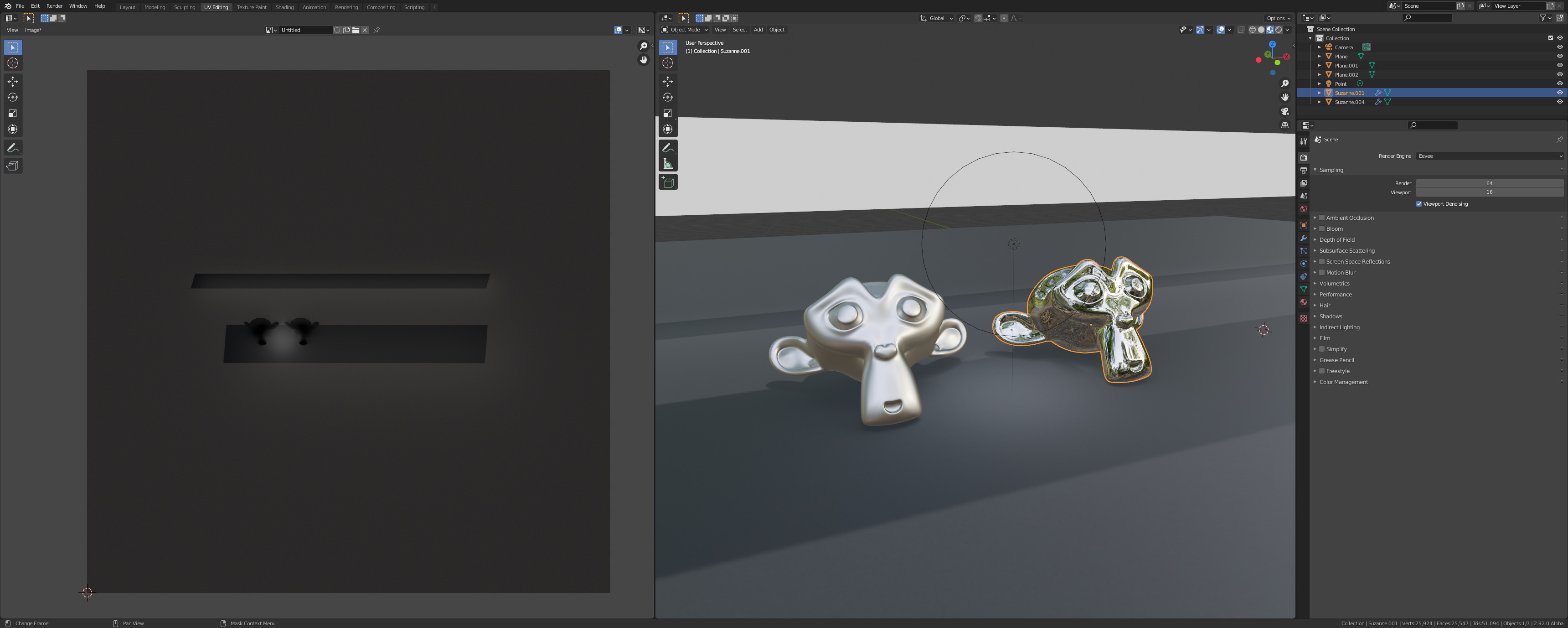This screenshot has height=628, width=1568.
Task: Hide Camera with its eye icon
Action: 1559,47
